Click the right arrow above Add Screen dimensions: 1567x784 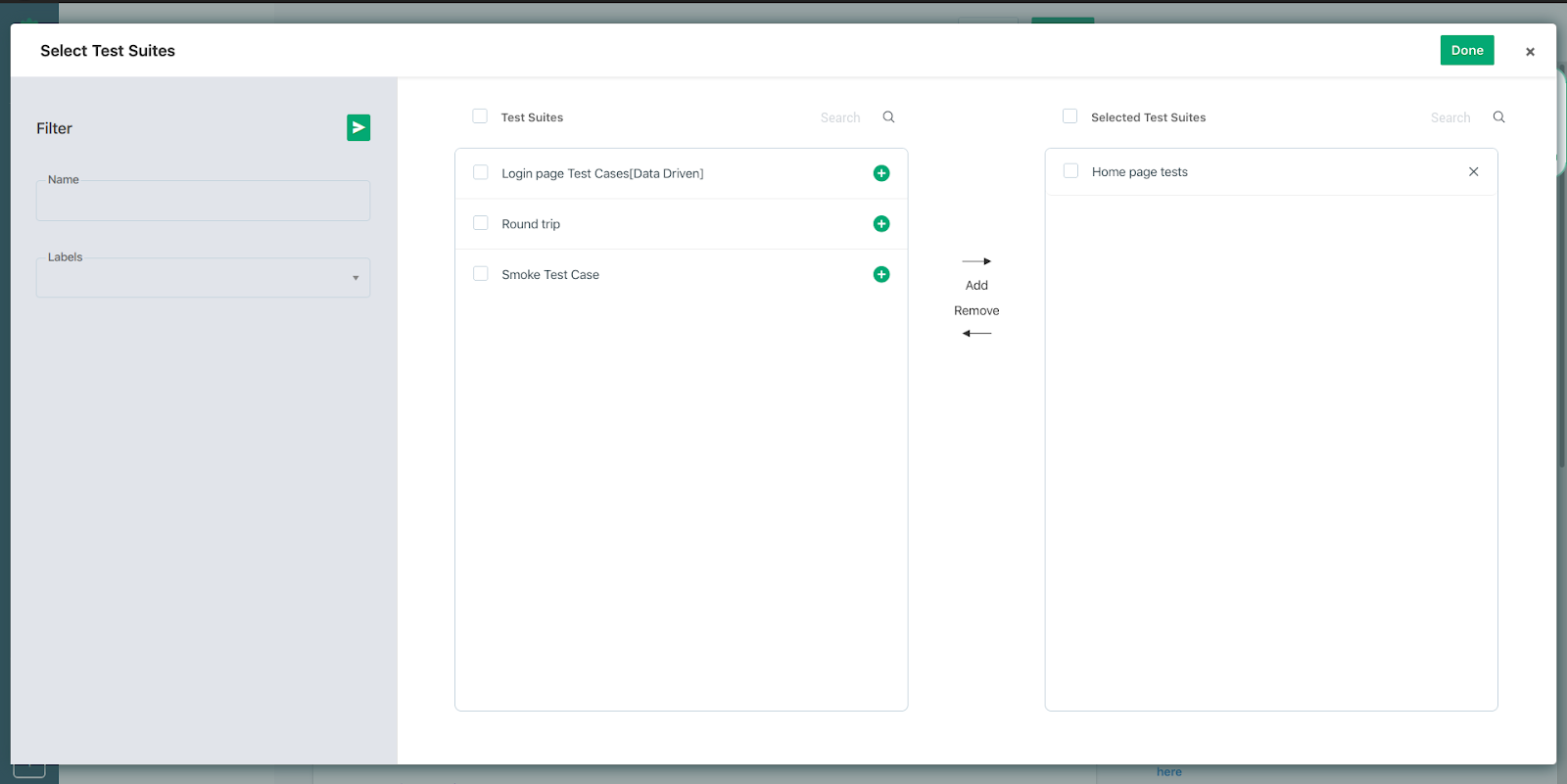point(976,261)
